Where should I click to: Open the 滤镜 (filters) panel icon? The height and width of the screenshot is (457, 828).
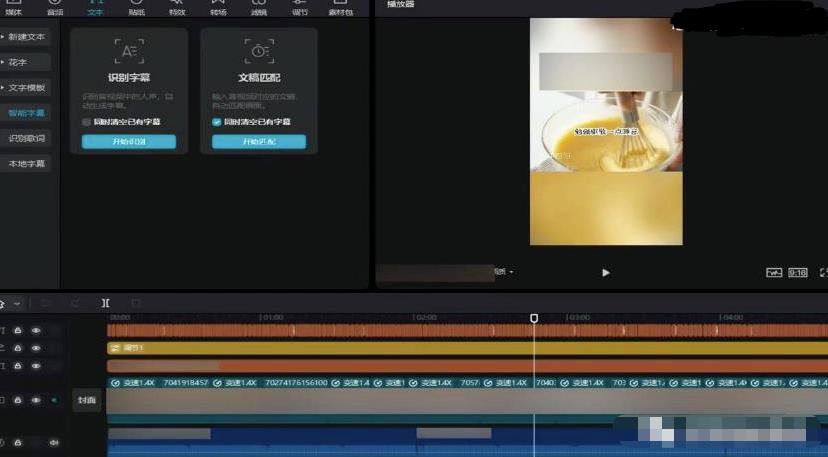[x=259, y=6]
